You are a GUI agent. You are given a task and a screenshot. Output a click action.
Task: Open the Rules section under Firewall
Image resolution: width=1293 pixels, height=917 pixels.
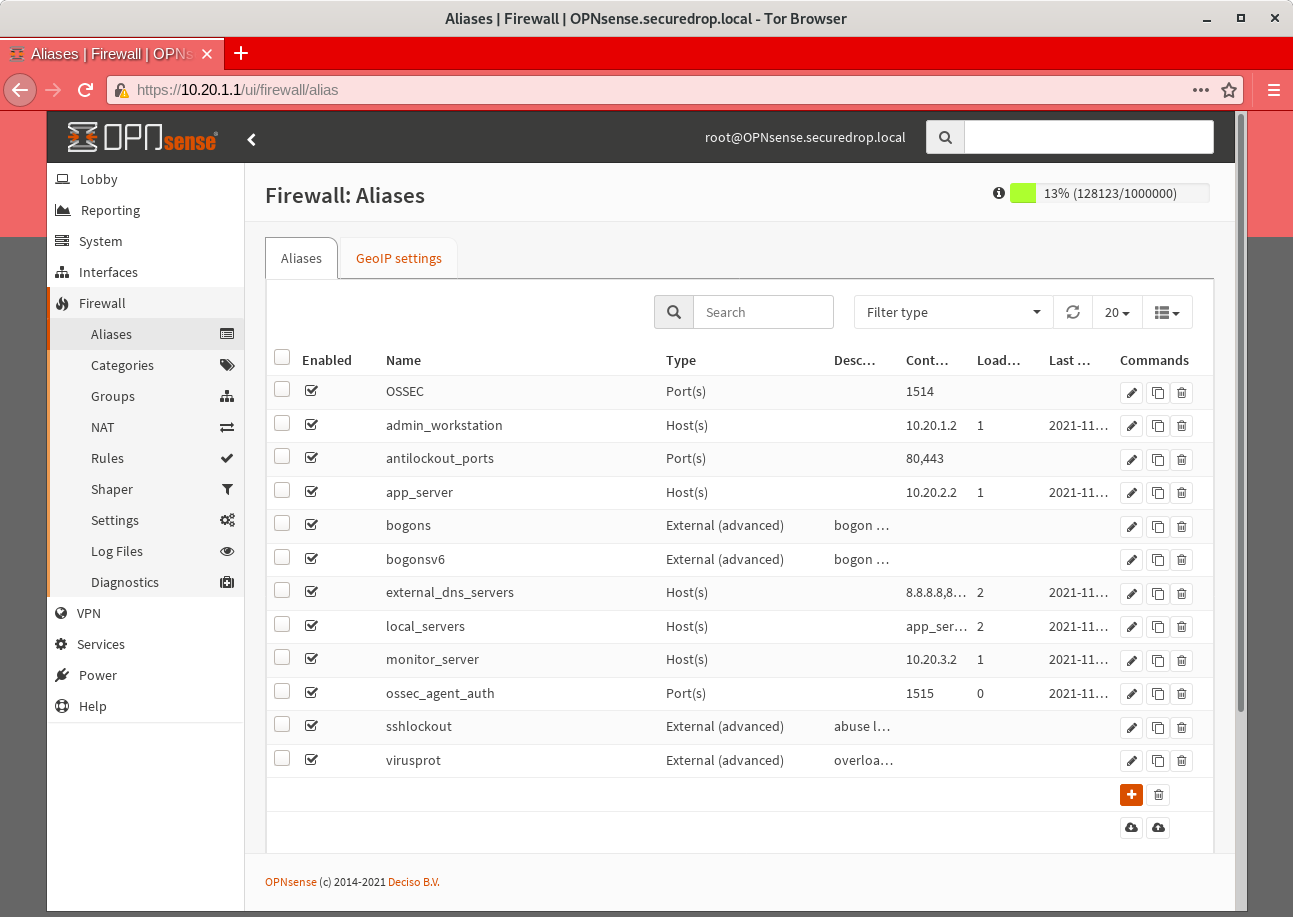107,458
